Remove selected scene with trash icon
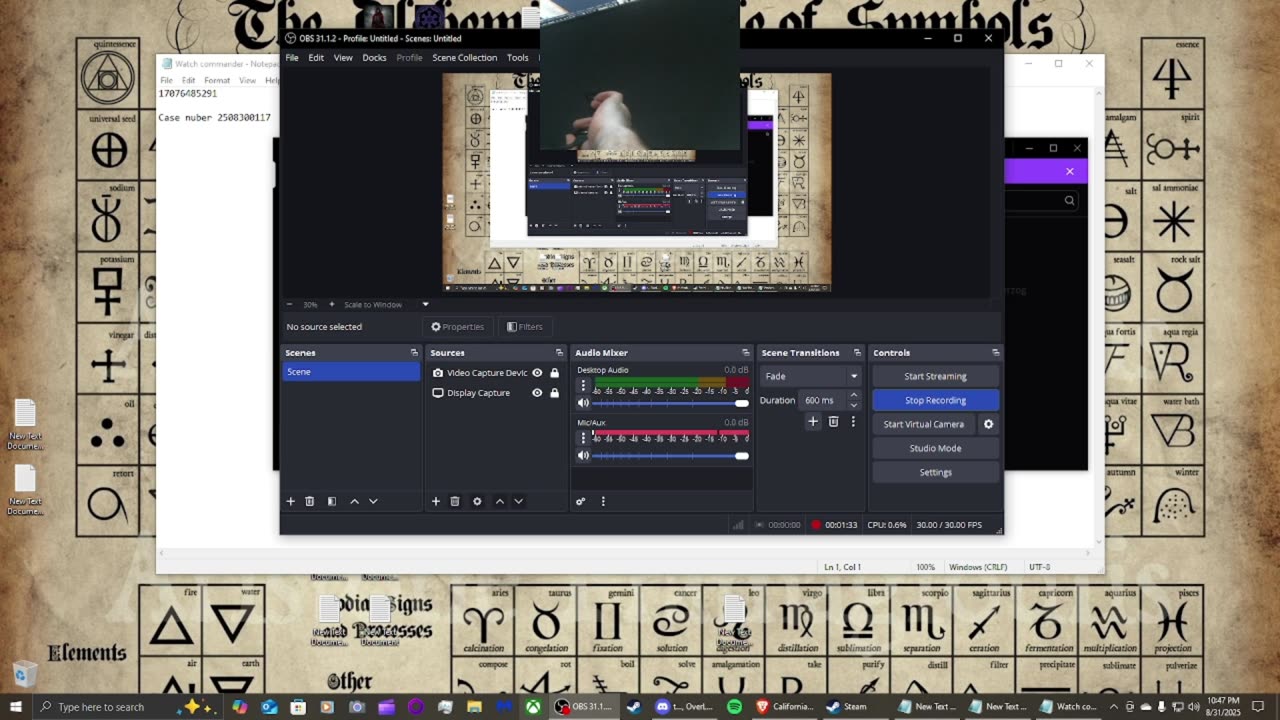The height and width of the screenshot is (720, 1280). click(310, 501)
